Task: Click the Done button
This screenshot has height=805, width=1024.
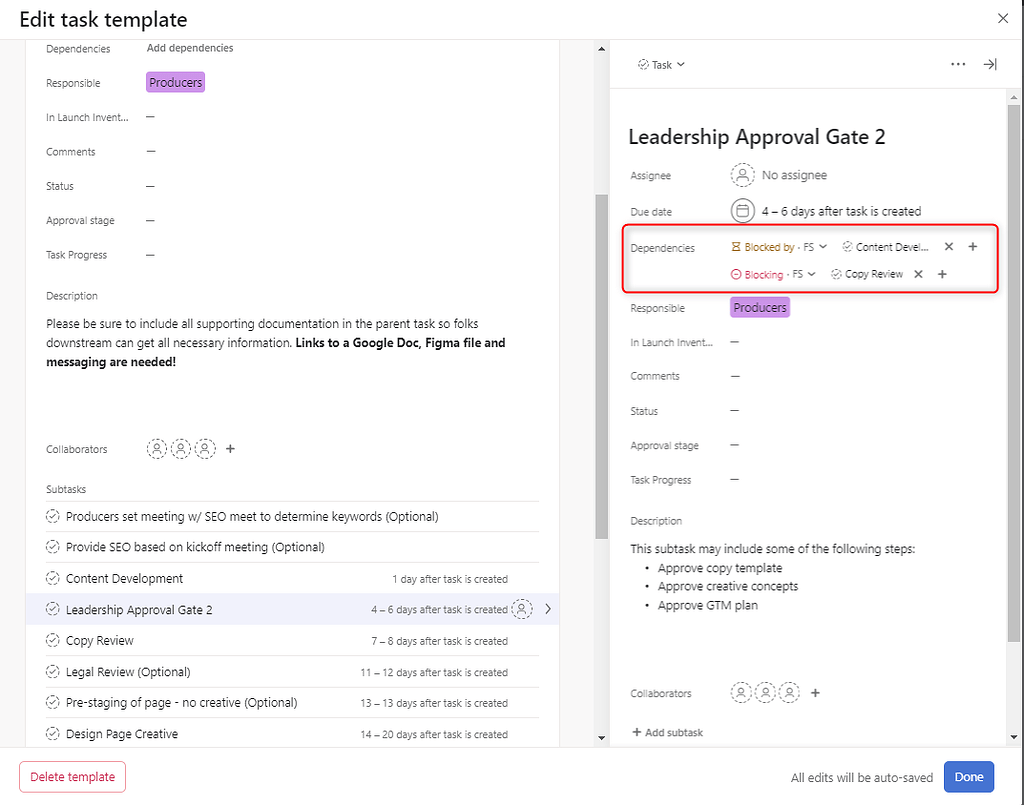Action: coord(968,777)
